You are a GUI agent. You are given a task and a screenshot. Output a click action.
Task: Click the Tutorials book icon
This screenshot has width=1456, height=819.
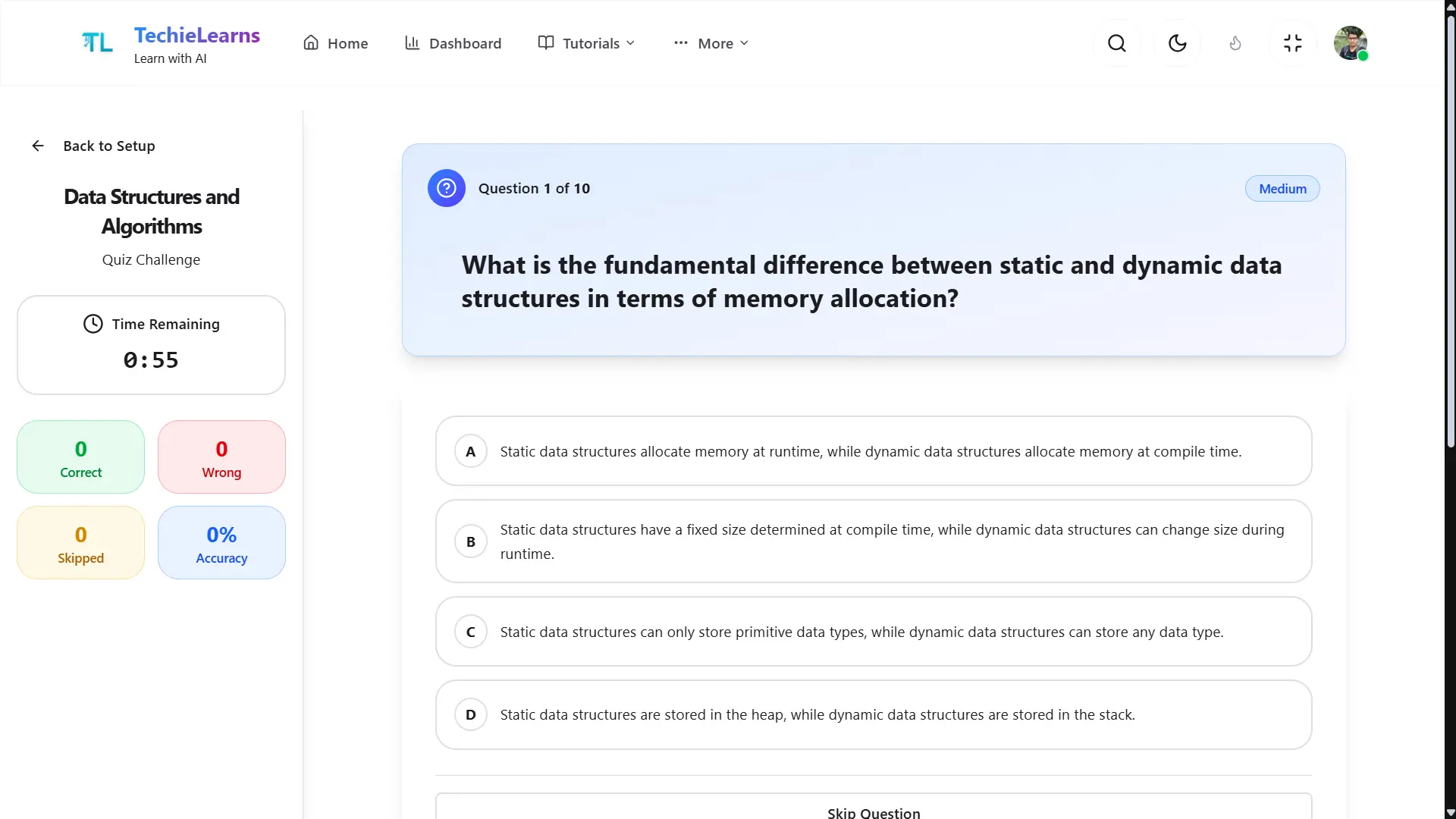[546, 42]
